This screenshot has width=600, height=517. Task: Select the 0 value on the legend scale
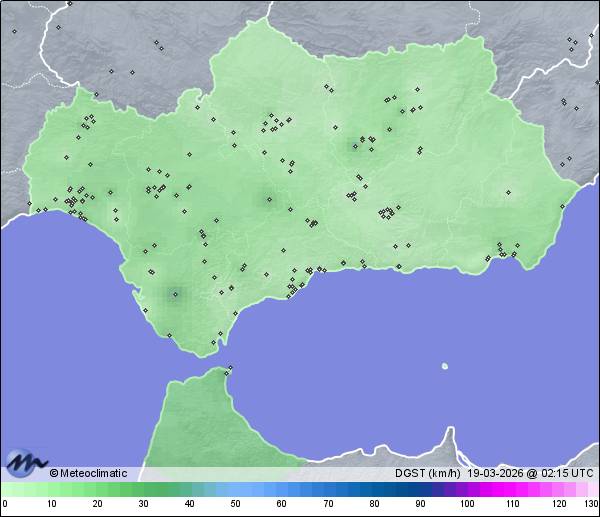tap(5, 504)
